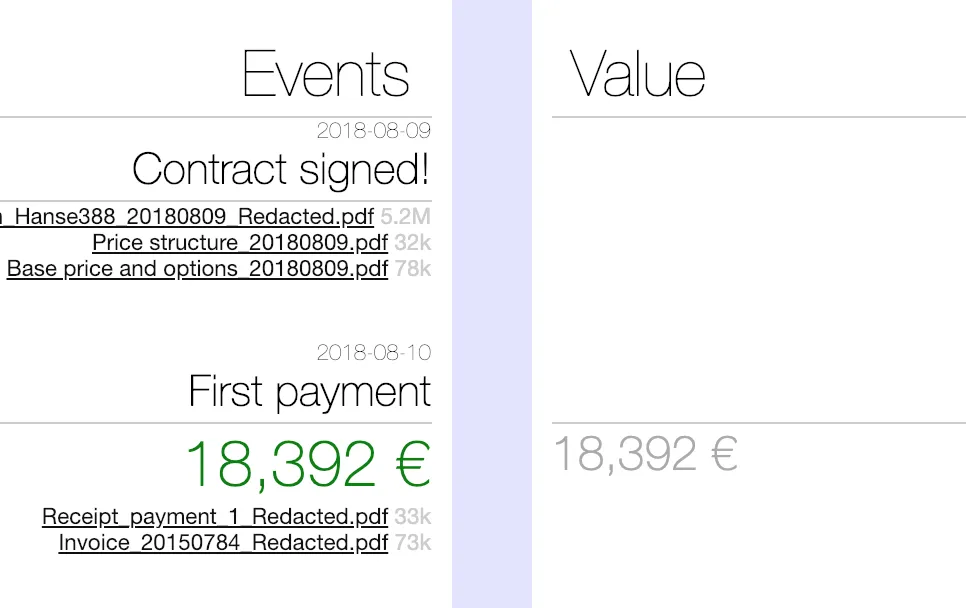
Task: Select the Contract signed! event title
Action: click(x=281, y=169)
